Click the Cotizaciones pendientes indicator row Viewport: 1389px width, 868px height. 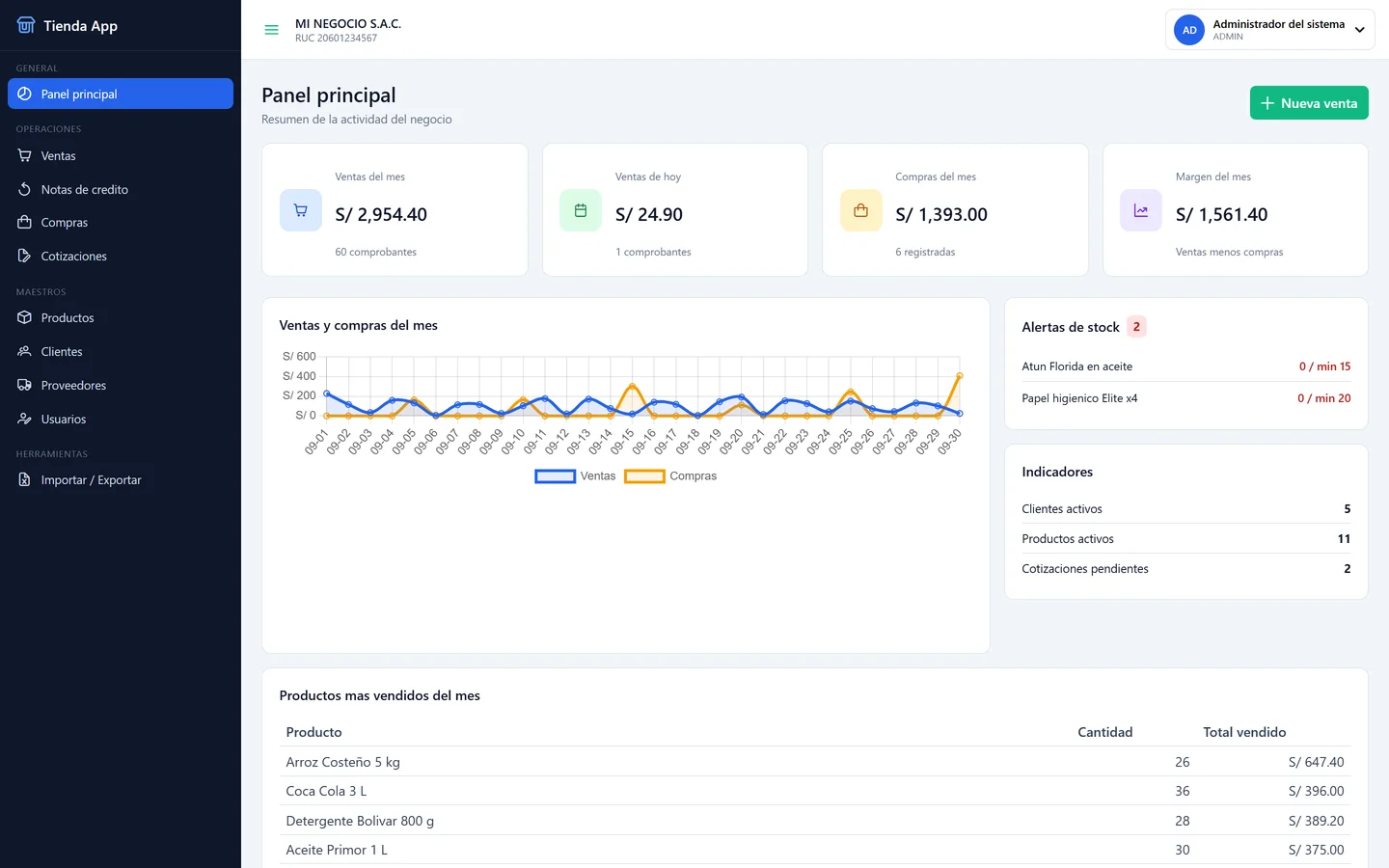click(x=1186, y=569)
